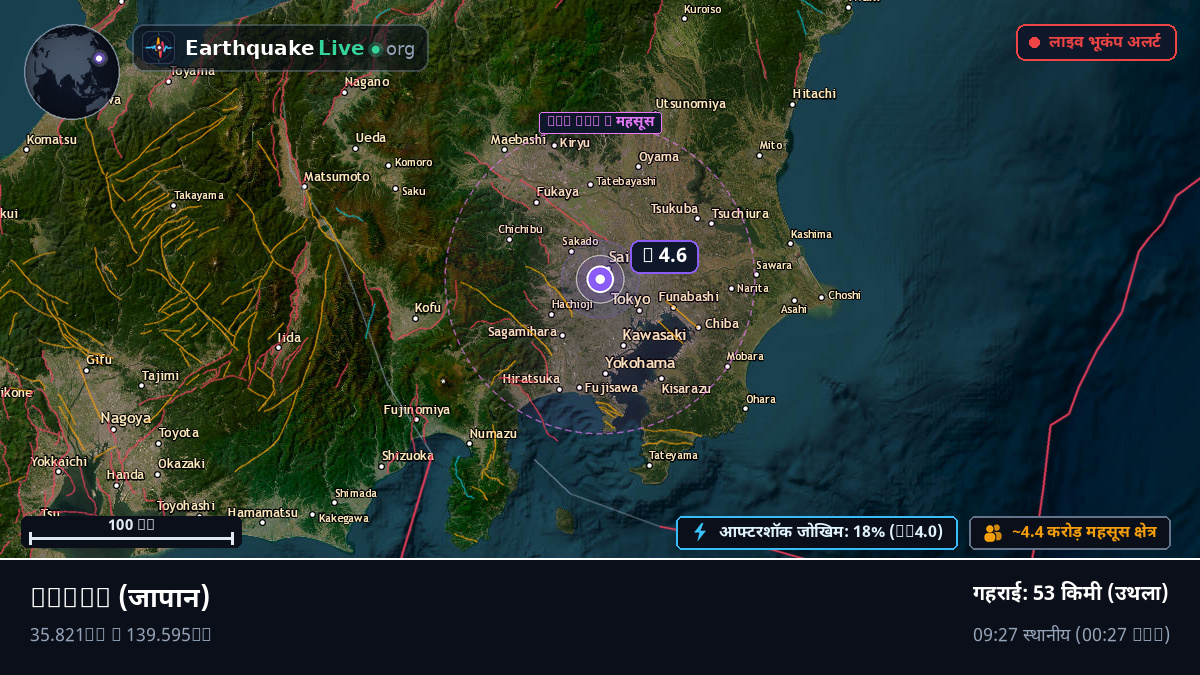1200x675 pixels.
Task: Click the Maebashi city label
Action: point(518,140)
